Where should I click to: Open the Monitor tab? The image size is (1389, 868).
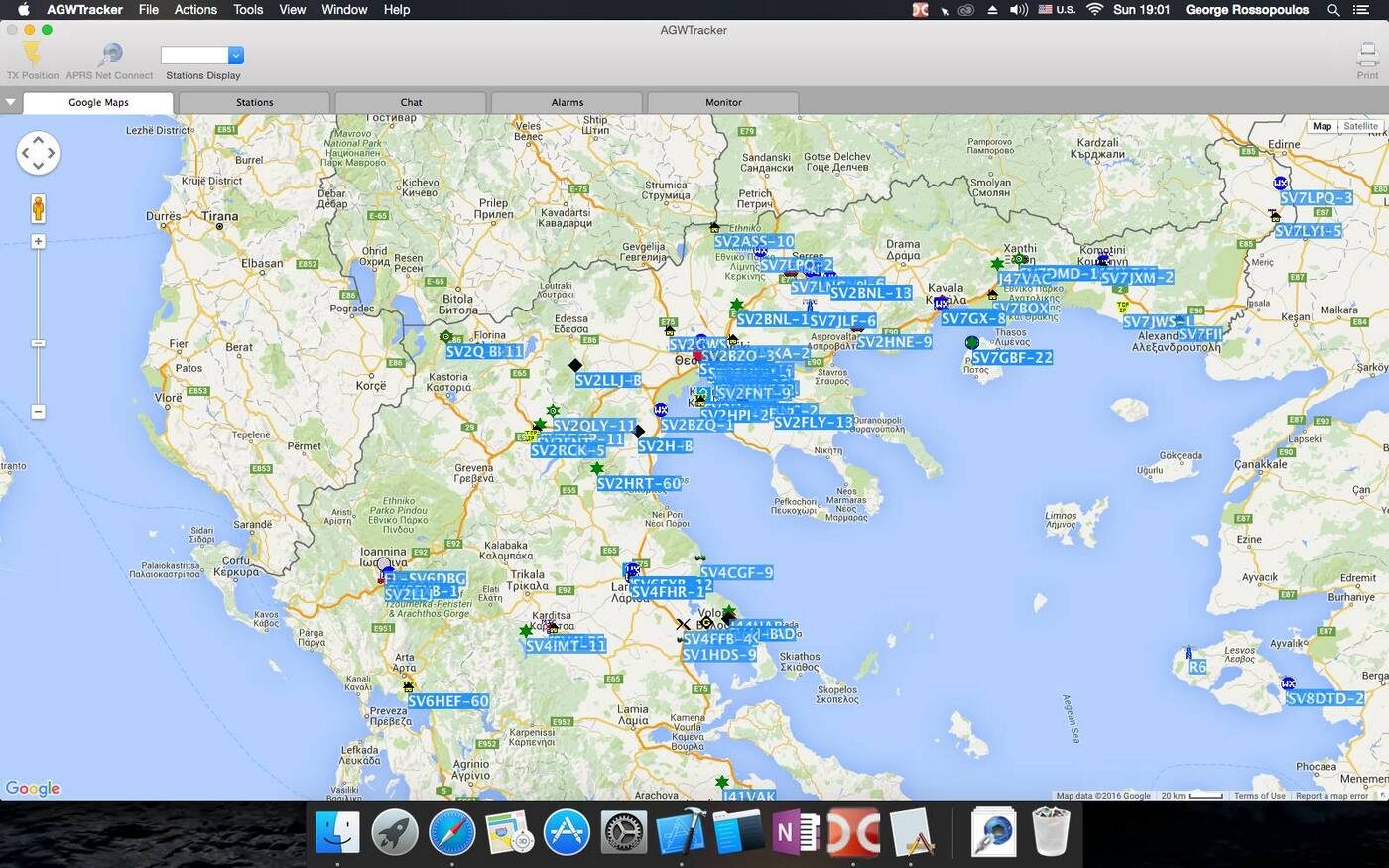[723, 102]
